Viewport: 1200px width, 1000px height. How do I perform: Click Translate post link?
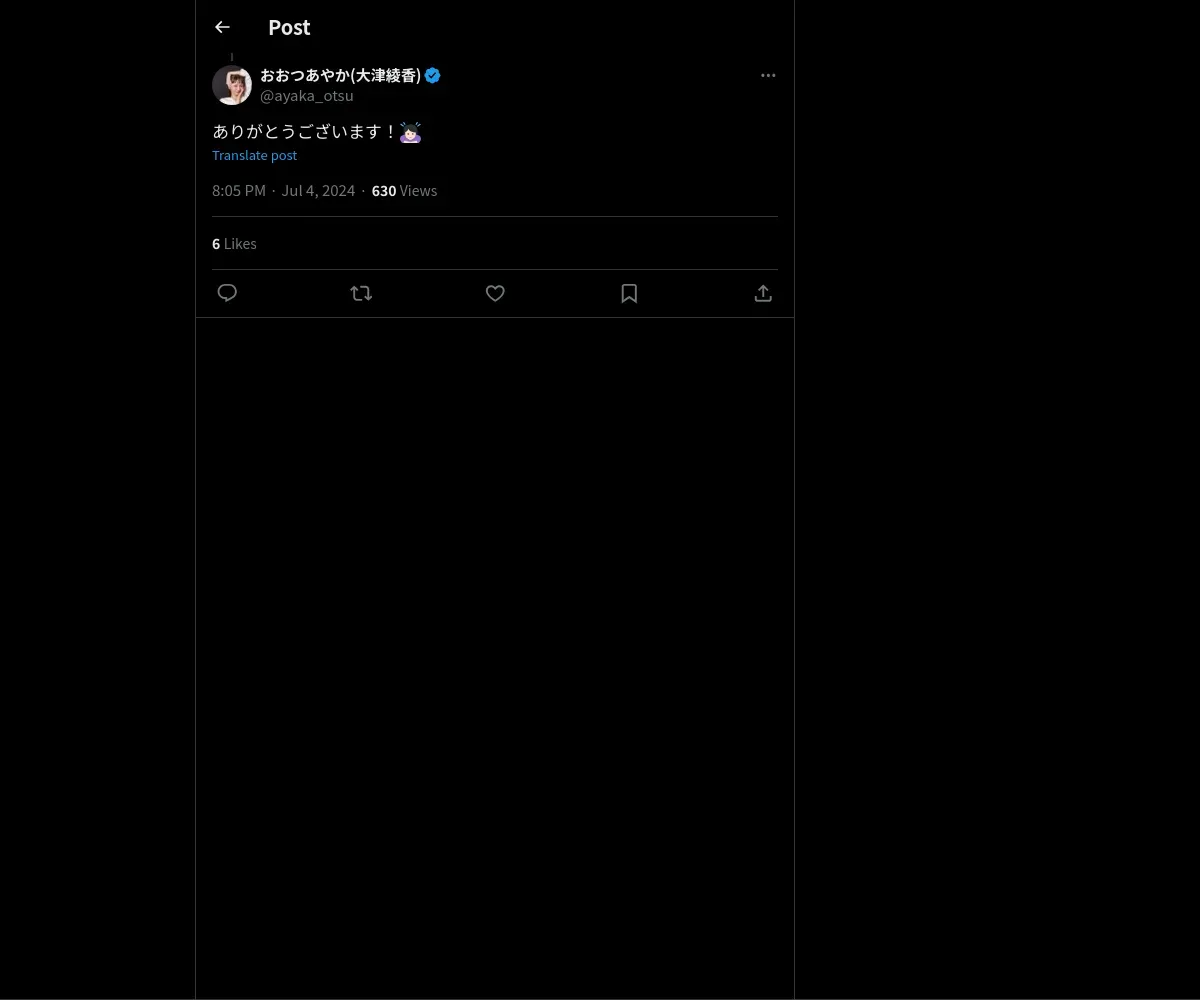click(254, 155)
